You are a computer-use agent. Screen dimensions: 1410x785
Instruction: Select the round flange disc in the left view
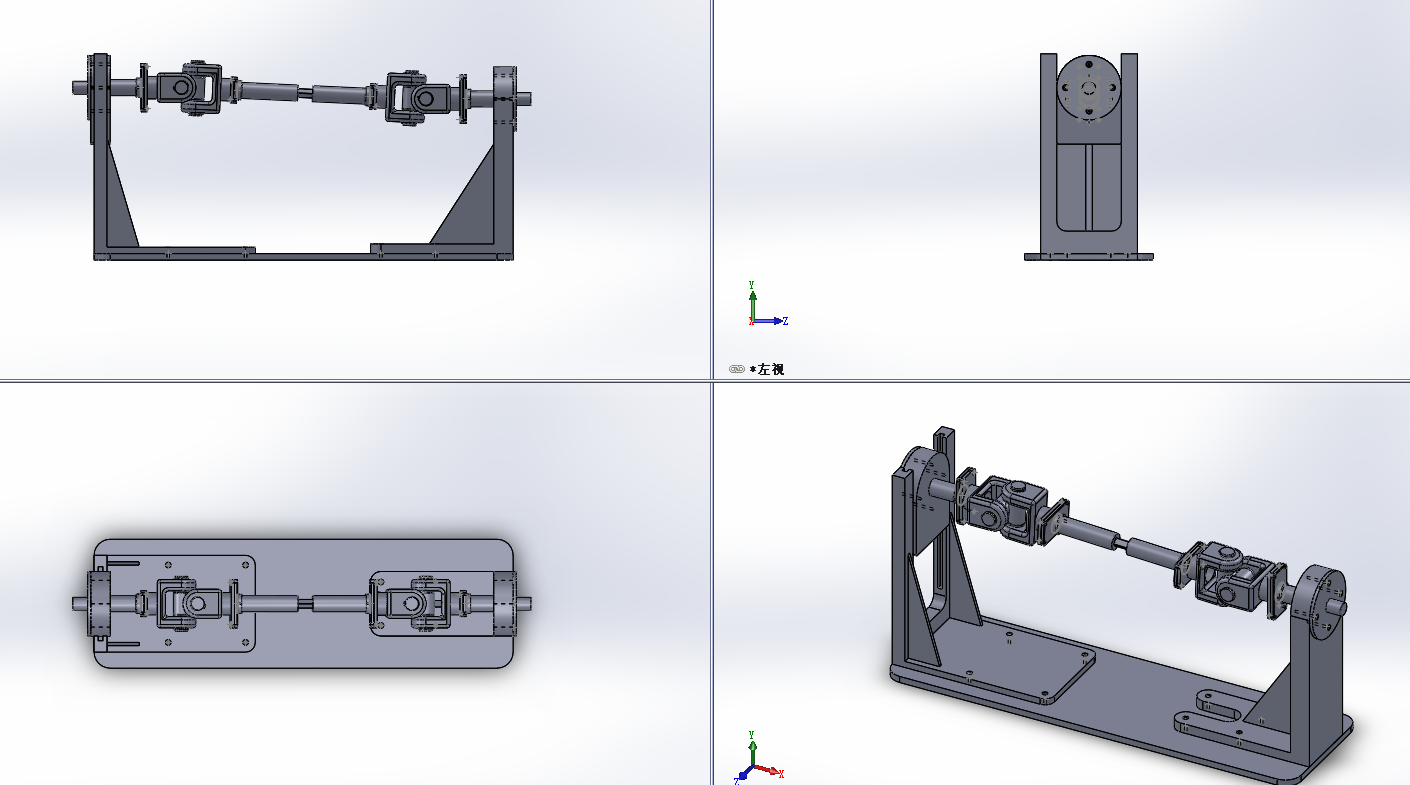coord(1089,88)
